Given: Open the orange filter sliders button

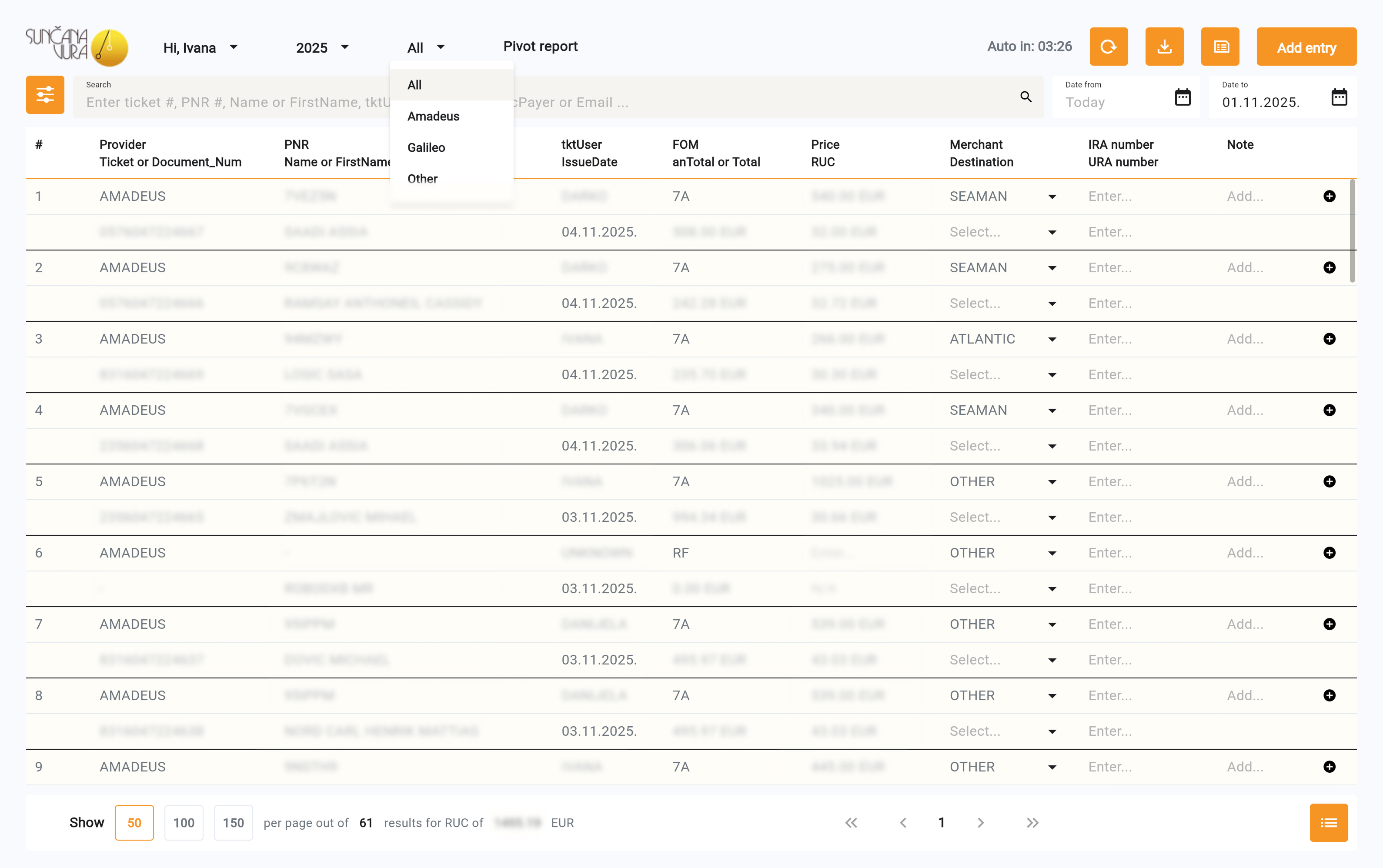Looking at the screenshot, I should (x=45, y=95).
